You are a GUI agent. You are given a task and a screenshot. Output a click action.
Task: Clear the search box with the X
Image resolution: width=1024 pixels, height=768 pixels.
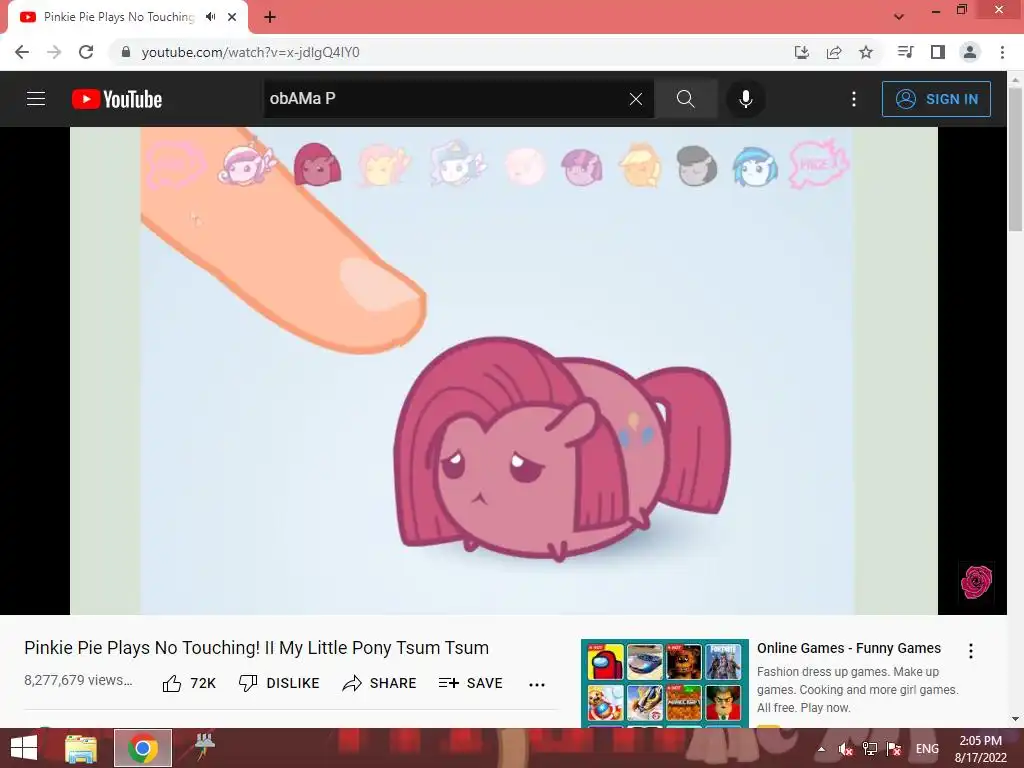coord(635,99)
